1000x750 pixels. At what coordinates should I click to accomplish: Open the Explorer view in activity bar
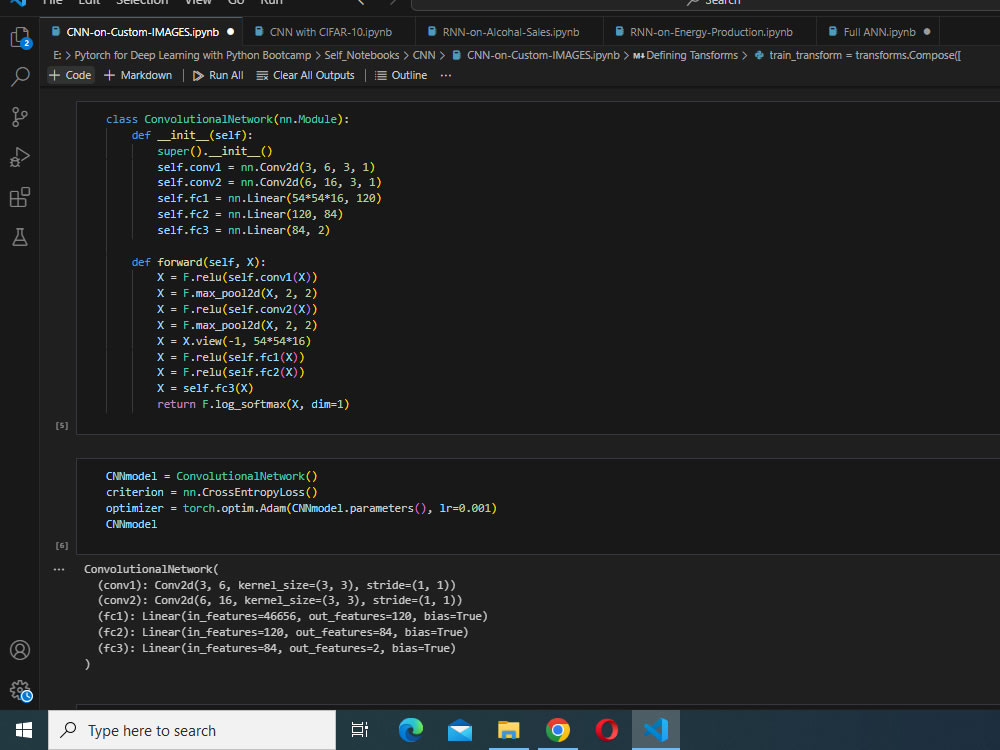point(20,37)
